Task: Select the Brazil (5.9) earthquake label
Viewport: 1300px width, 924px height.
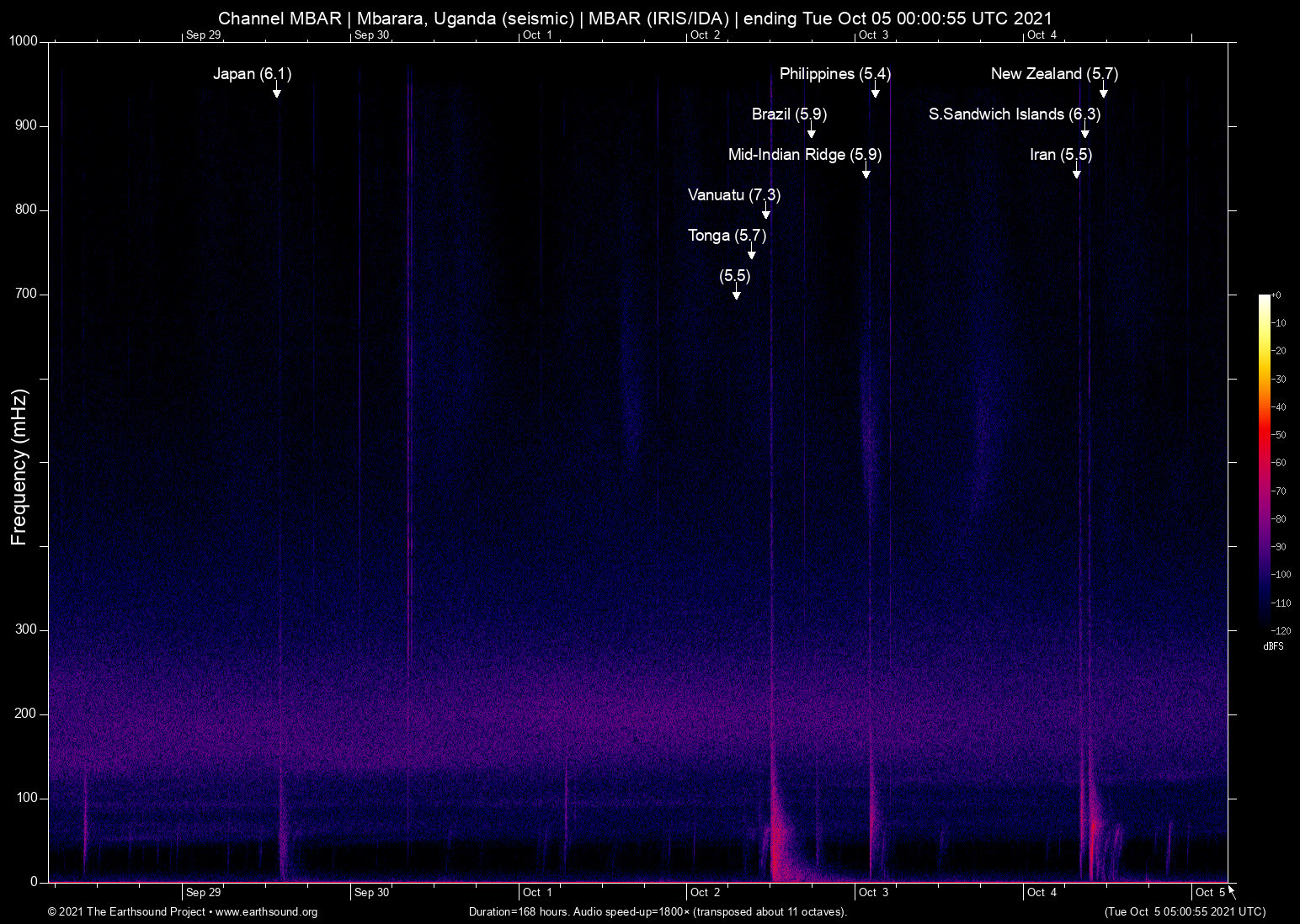Action: tap(788, 114)
